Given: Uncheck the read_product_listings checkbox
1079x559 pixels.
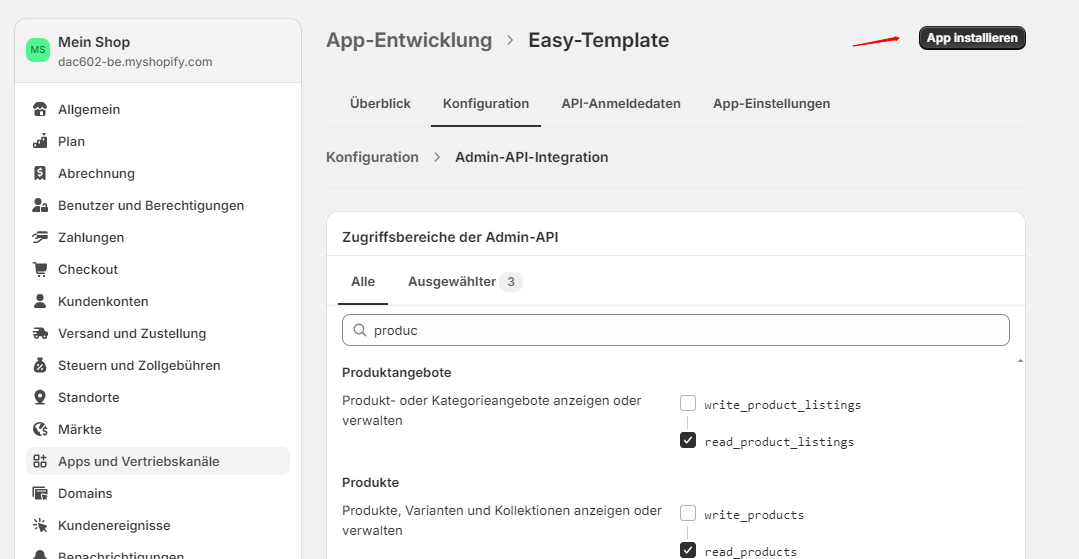Looking at the screenshot, I should (x=688, y=441).
